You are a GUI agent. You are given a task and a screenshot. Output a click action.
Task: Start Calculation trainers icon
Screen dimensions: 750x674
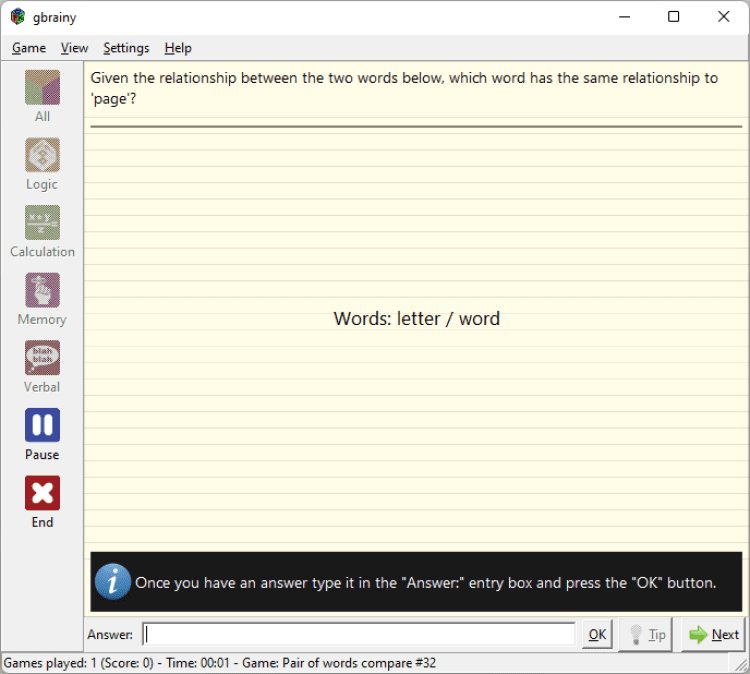tap(42, 222)
